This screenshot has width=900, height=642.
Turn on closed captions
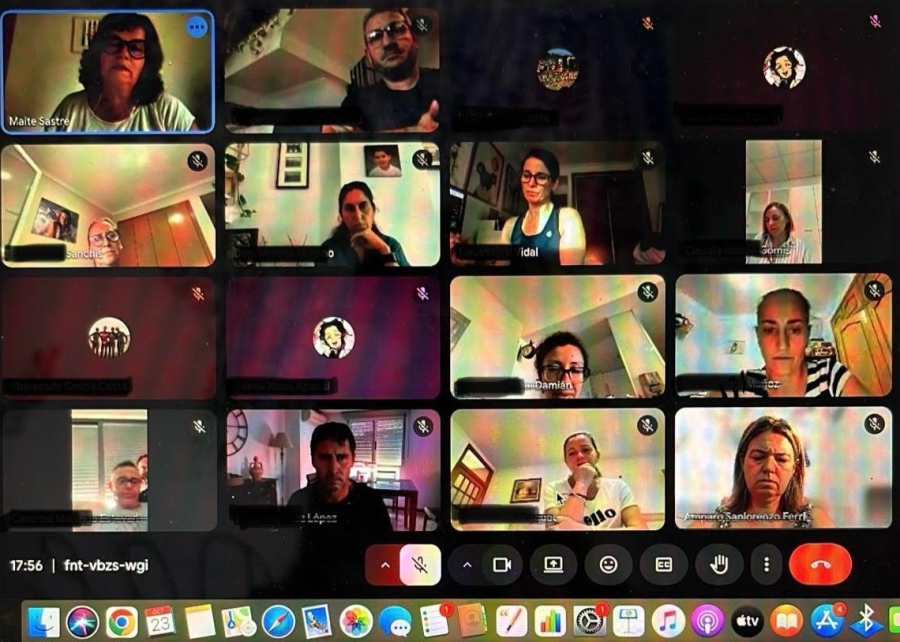coord(663,565)
